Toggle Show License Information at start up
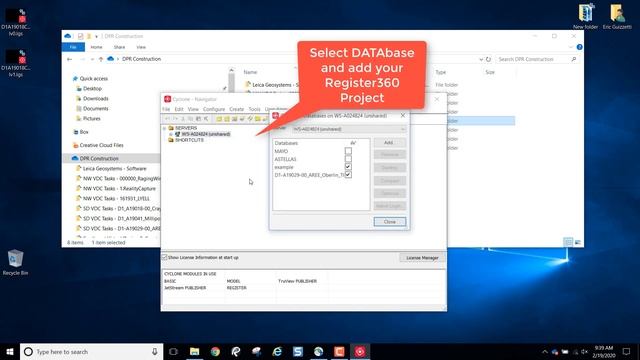Screen dimensions: 640x360 tap(164, 257)
